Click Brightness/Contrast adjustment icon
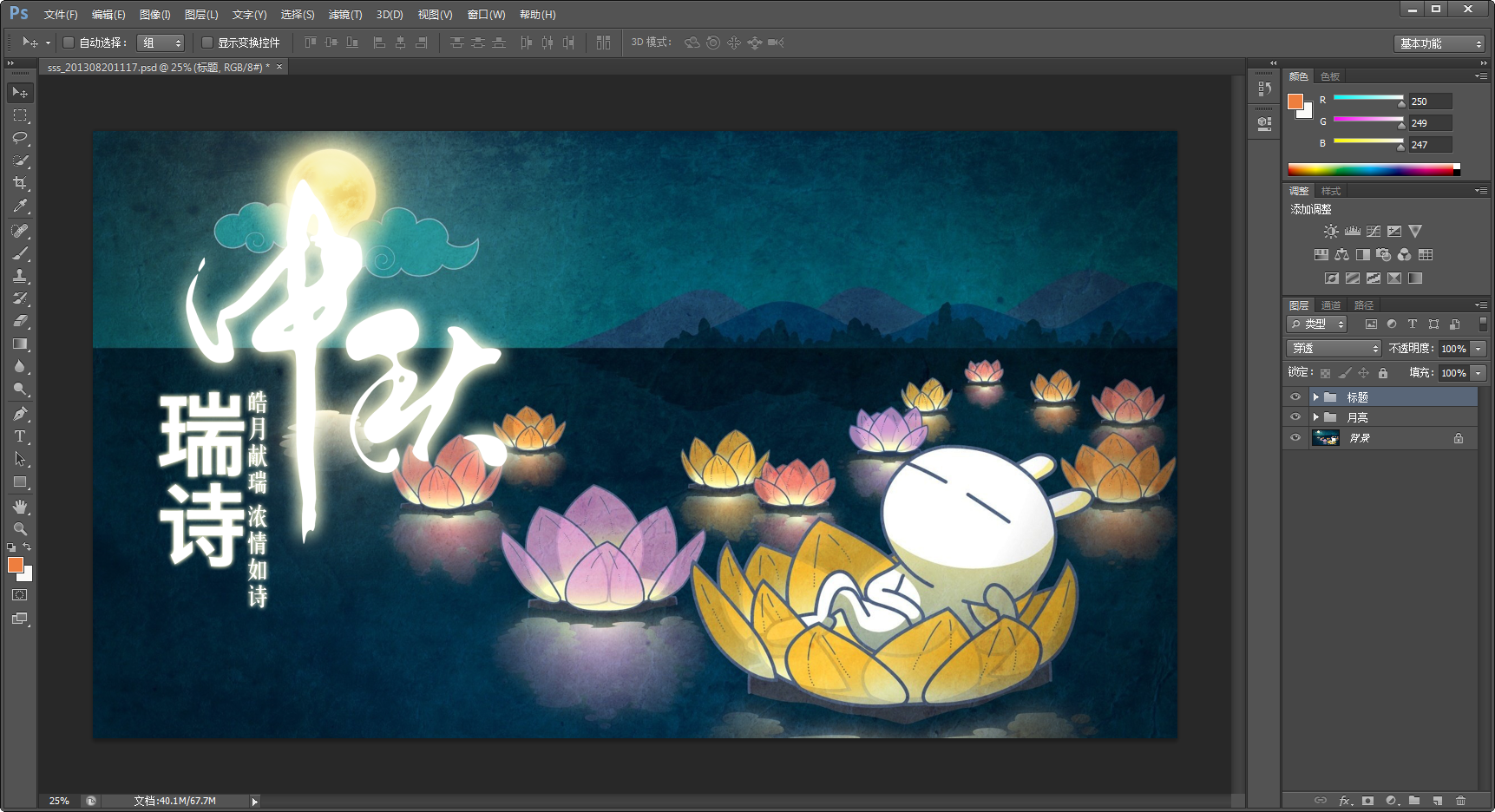This screenshot has width=1495, height=812. click(x=1331, y=232)
